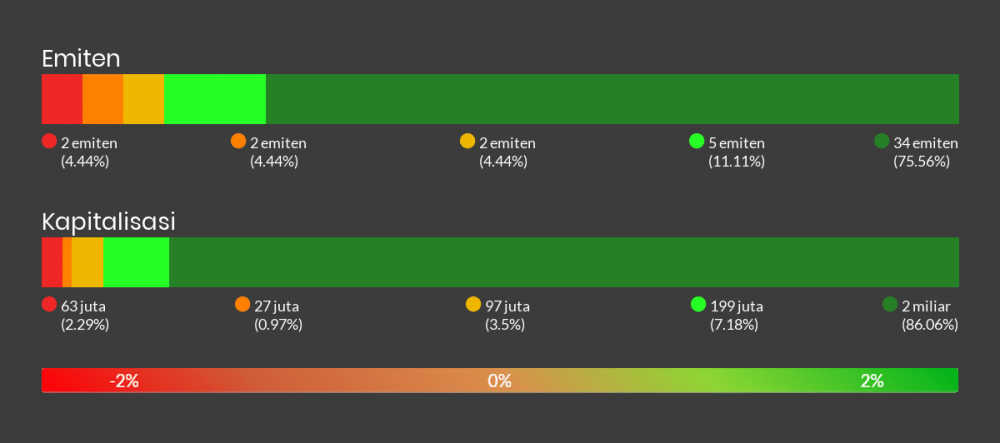Select the red segment of the Emiten bar
Viewport: 1000px width, 443px height.
(x=62, y=99)
